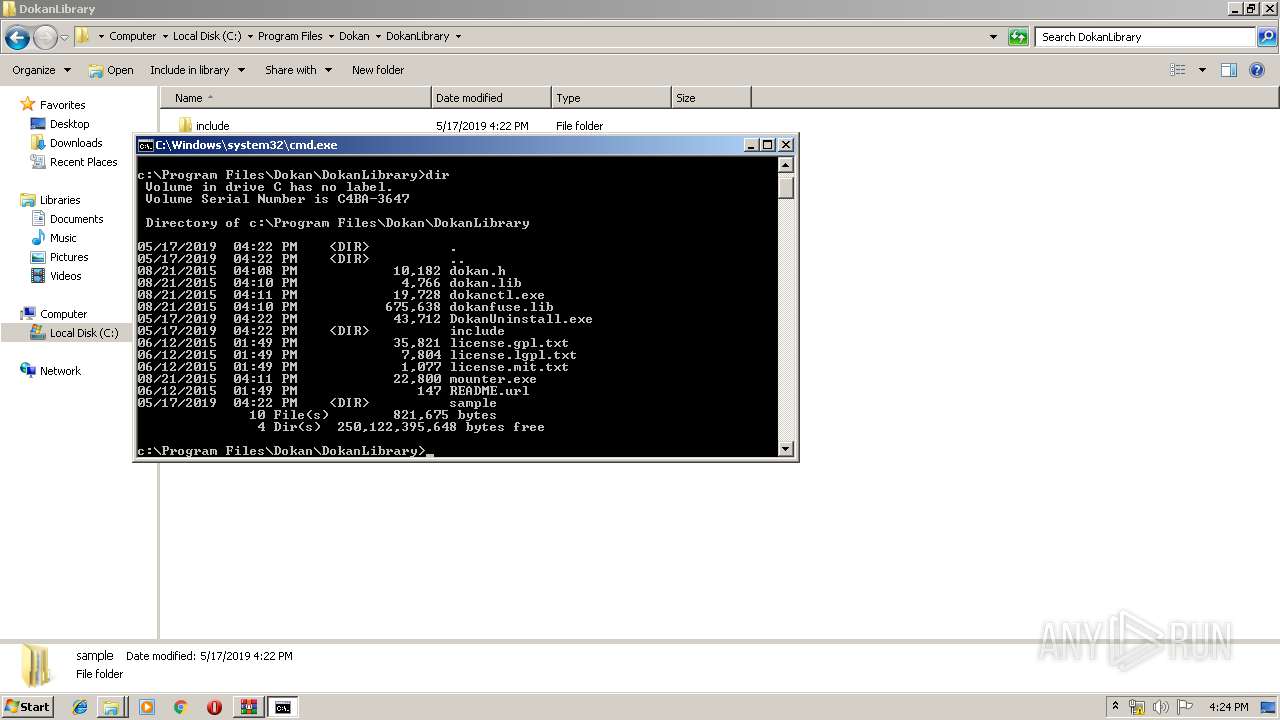Click the sample folder icon in details pane
This screenshot has width=1280, height=720.
point(37,666)
